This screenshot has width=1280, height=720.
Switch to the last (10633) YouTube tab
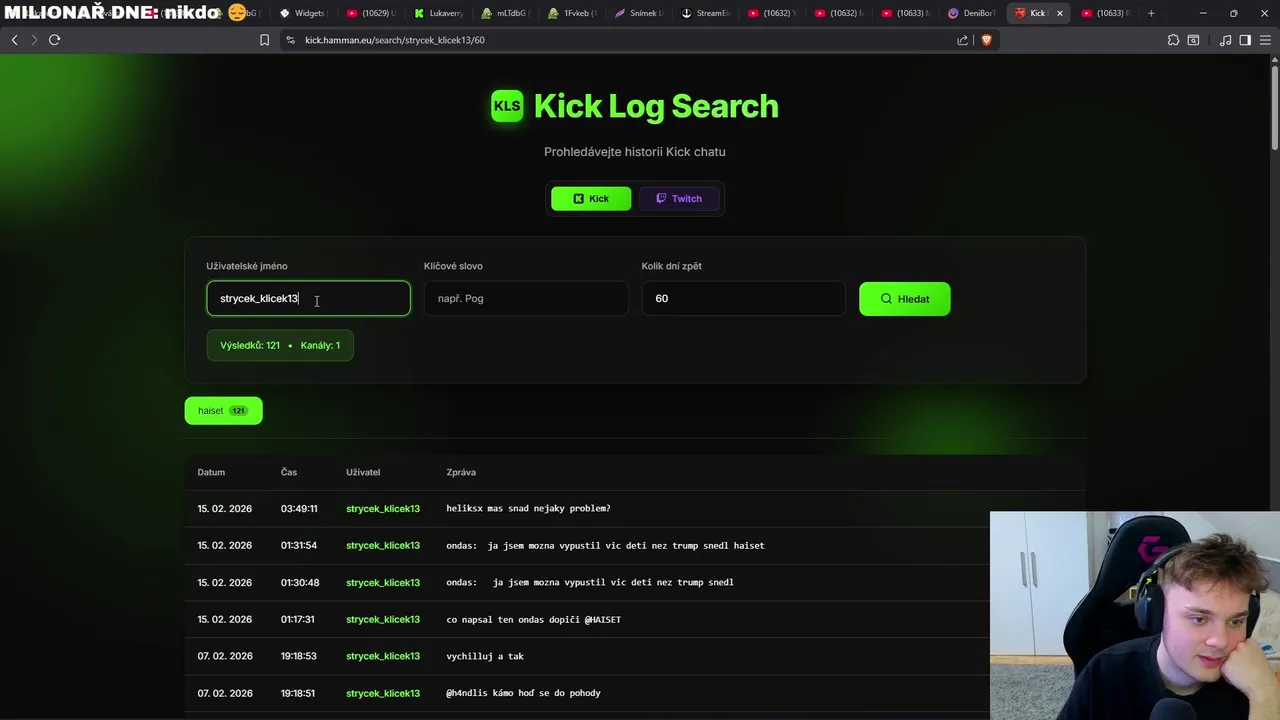(1105, 13)
